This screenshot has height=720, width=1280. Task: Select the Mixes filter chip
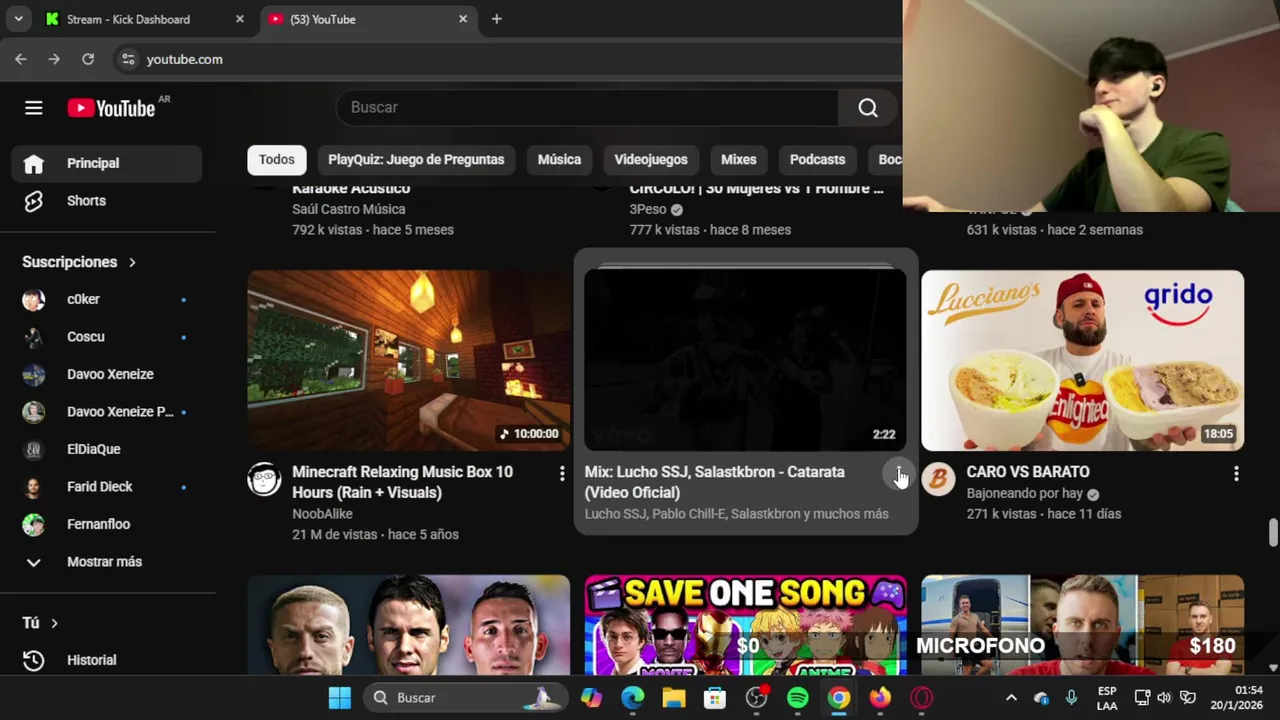[x=739, y=160]
